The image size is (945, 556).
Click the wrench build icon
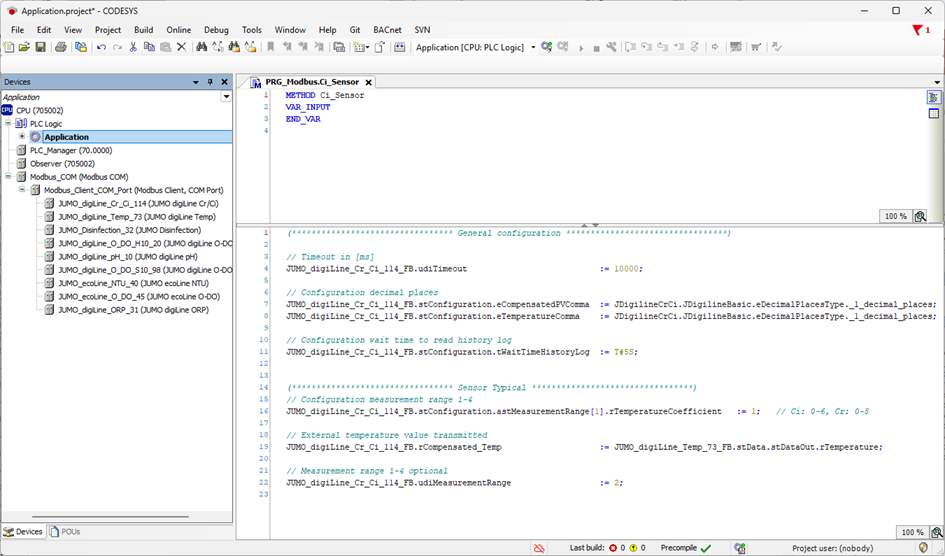[611, 47]
